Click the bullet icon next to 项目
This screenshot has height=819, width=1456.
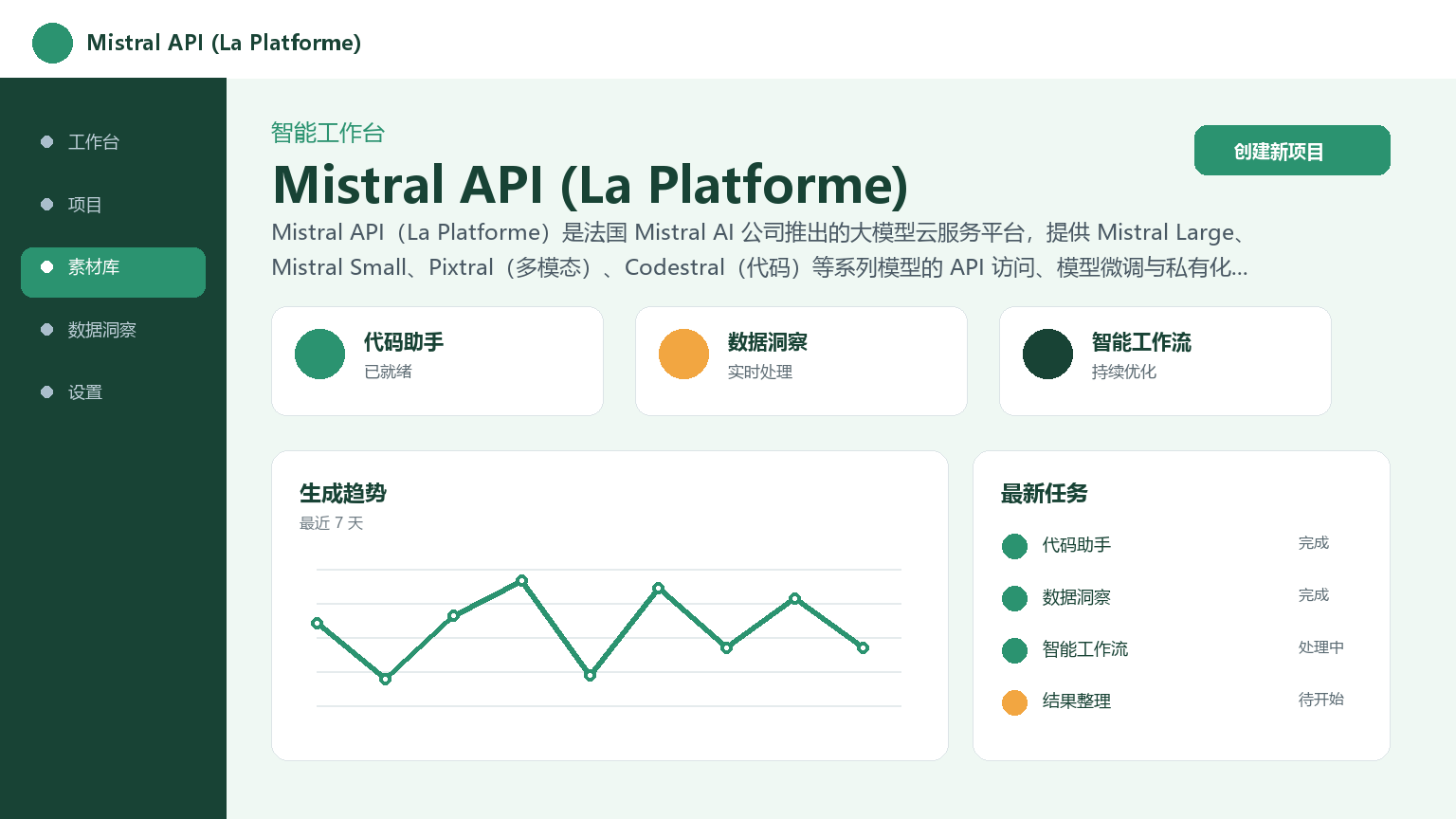click(x=47, y=205)
